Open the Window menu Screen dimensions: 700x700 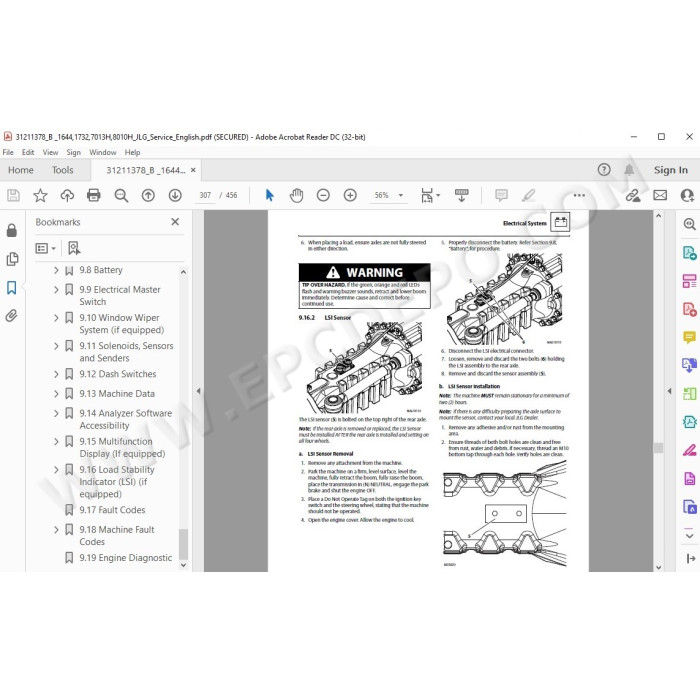(103, 152)
